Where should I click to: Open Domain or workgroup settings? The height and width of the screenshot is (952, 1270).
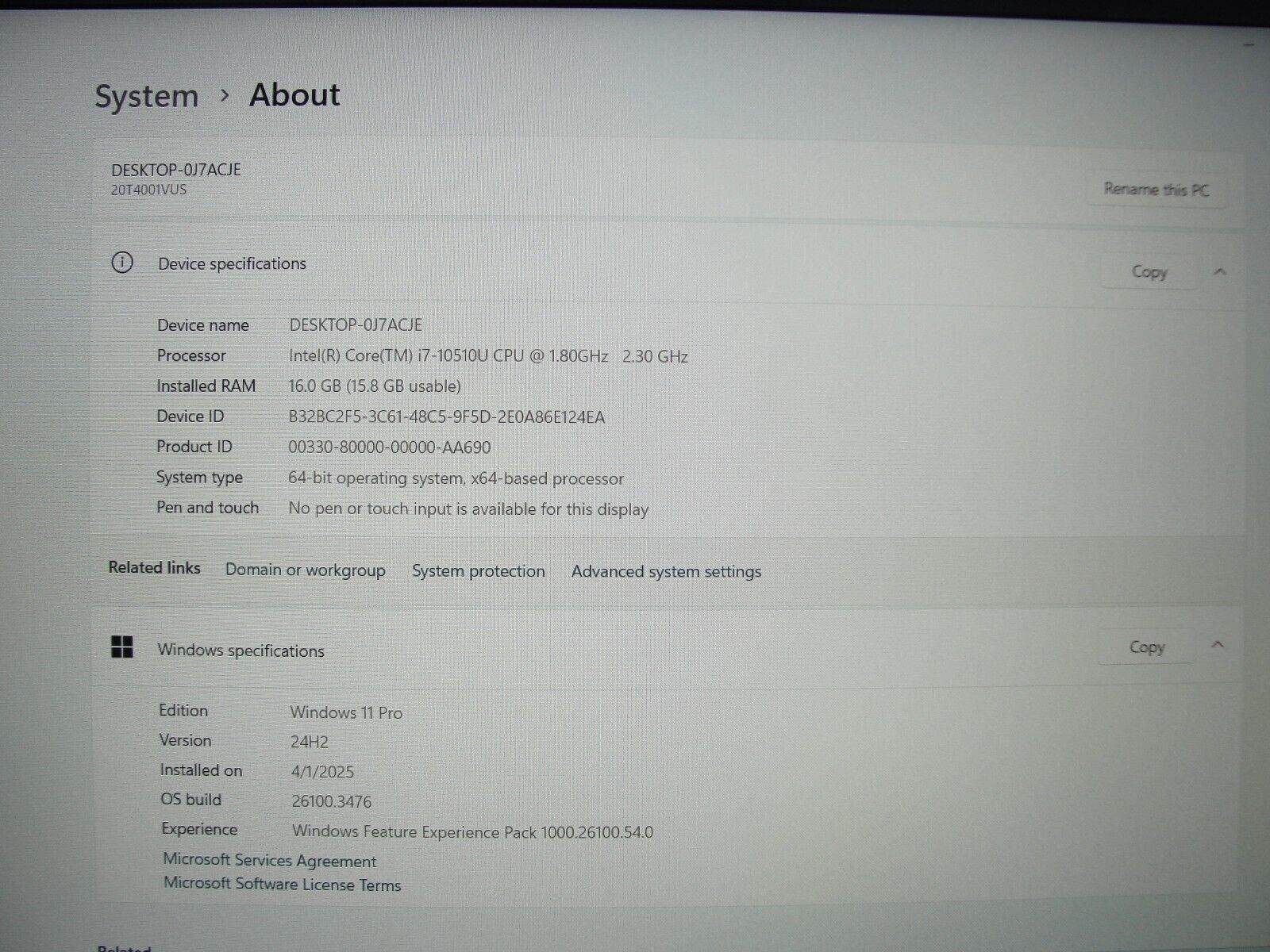pyautogui.click(x=305, y=570)
